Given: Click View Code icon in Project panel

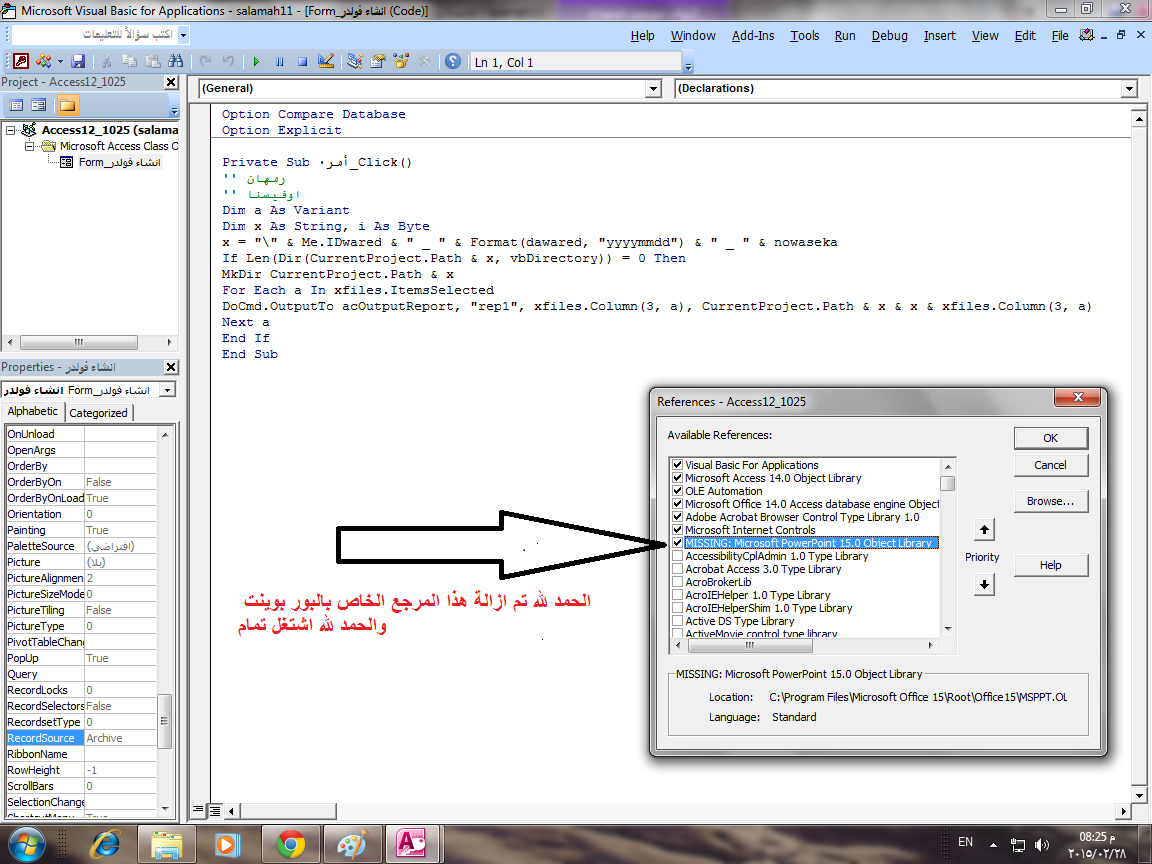Looking at the screenshot, I should (x=16, y=105).
